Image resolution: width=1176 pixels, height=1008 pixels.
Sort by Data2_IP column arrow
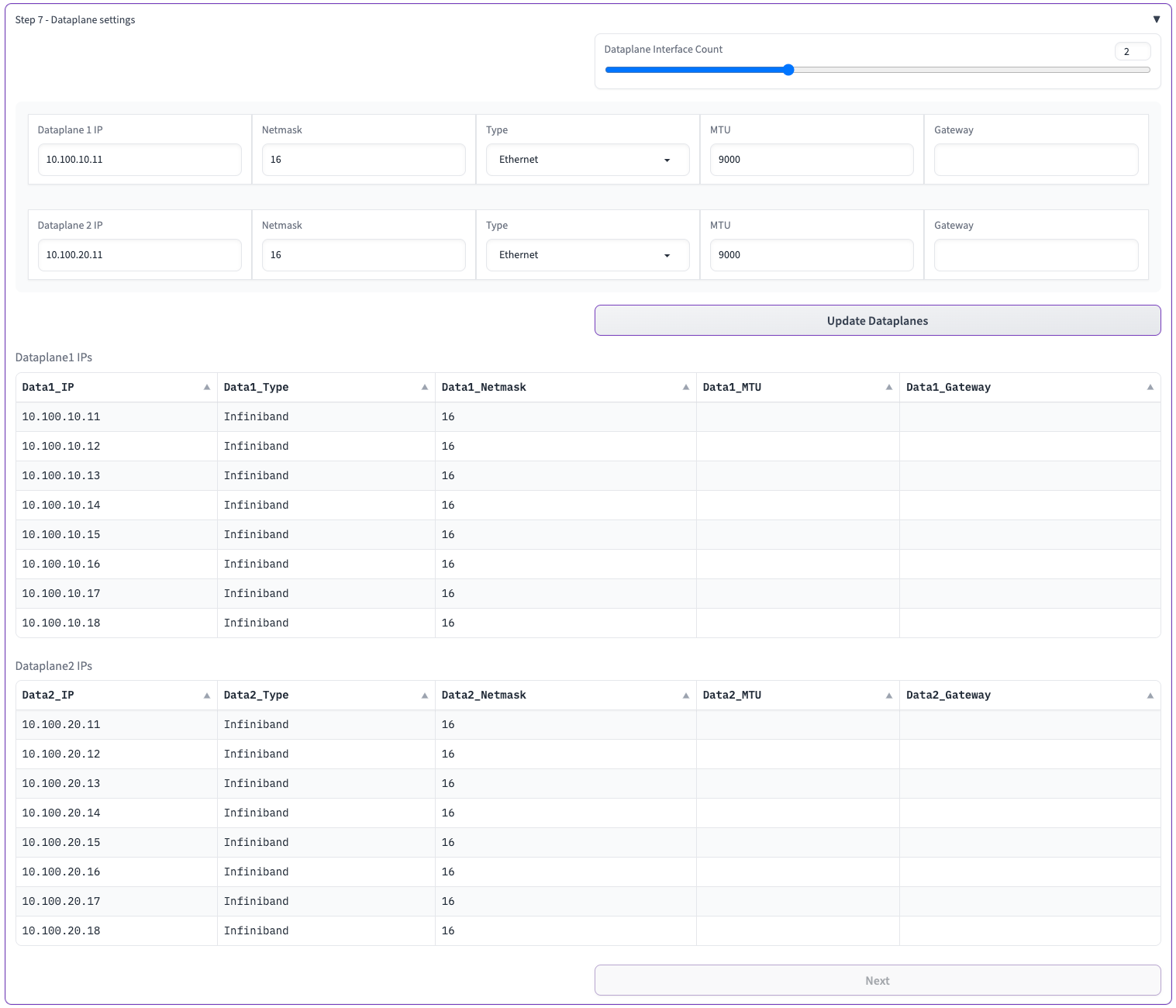(207, 696)
